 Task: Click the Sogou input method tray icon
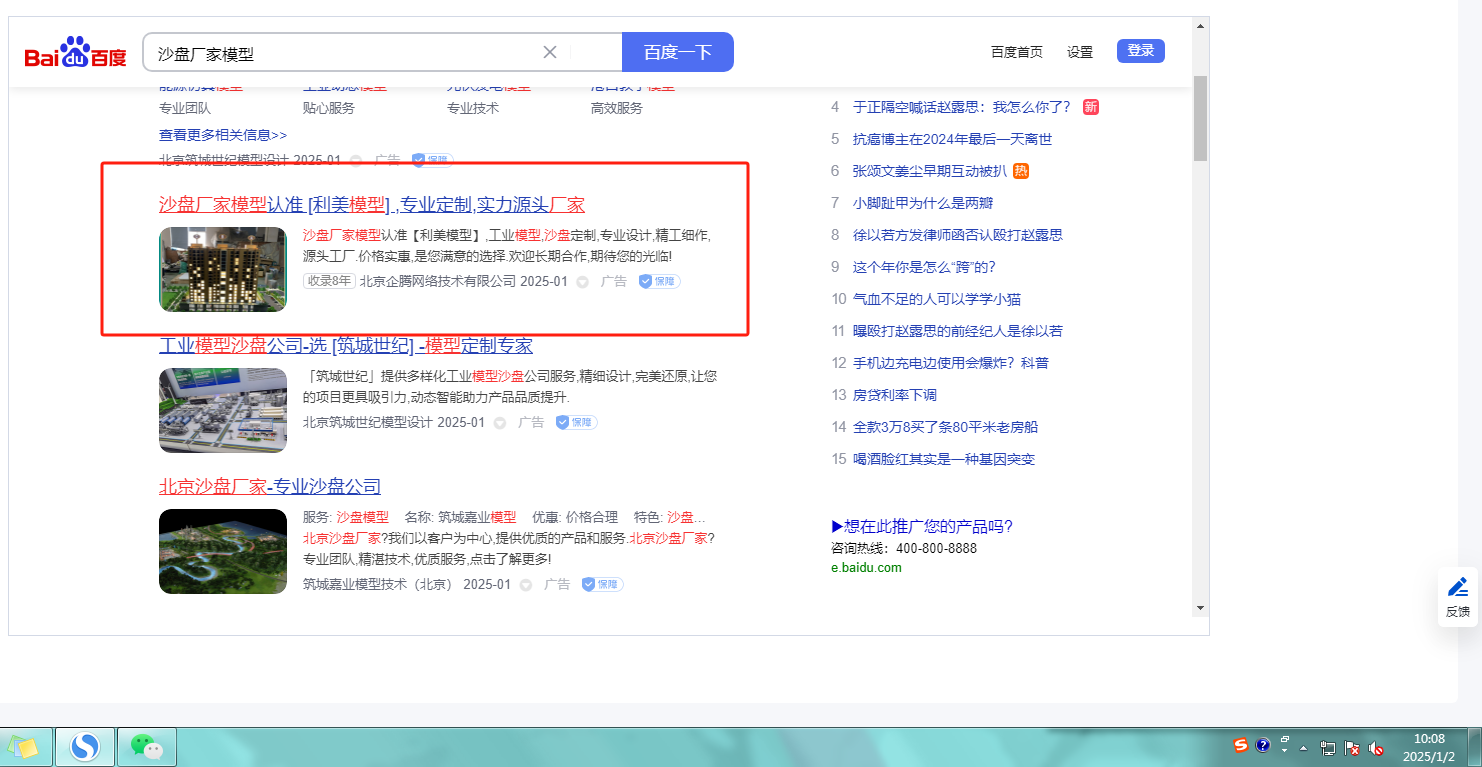click(x=1240, y=745)
